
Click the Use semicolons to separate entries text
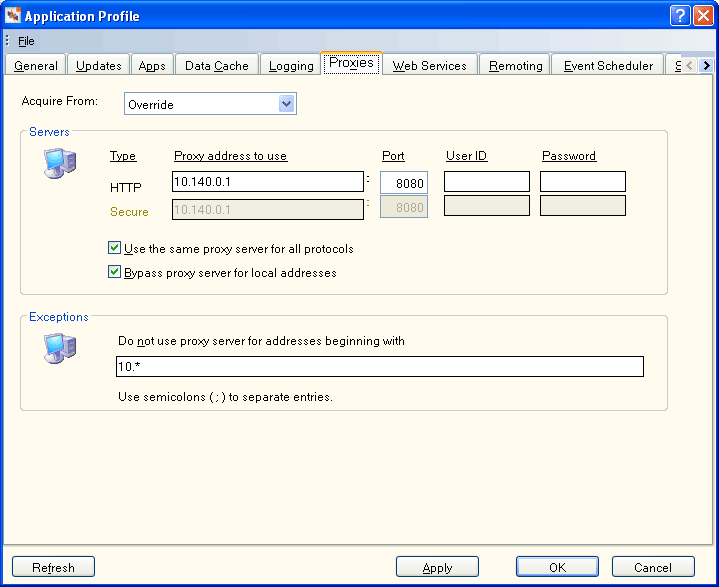226,397
